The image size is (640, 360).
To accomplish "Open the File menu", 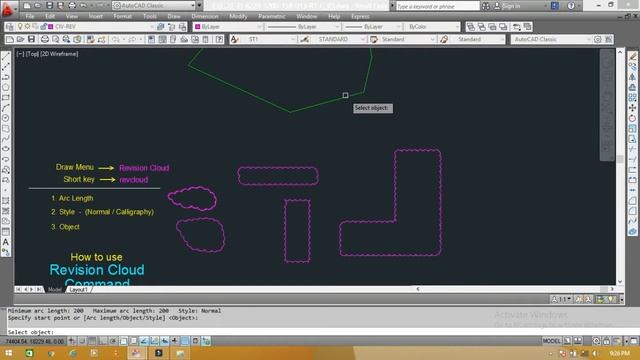I will click(x=30, y=16).
